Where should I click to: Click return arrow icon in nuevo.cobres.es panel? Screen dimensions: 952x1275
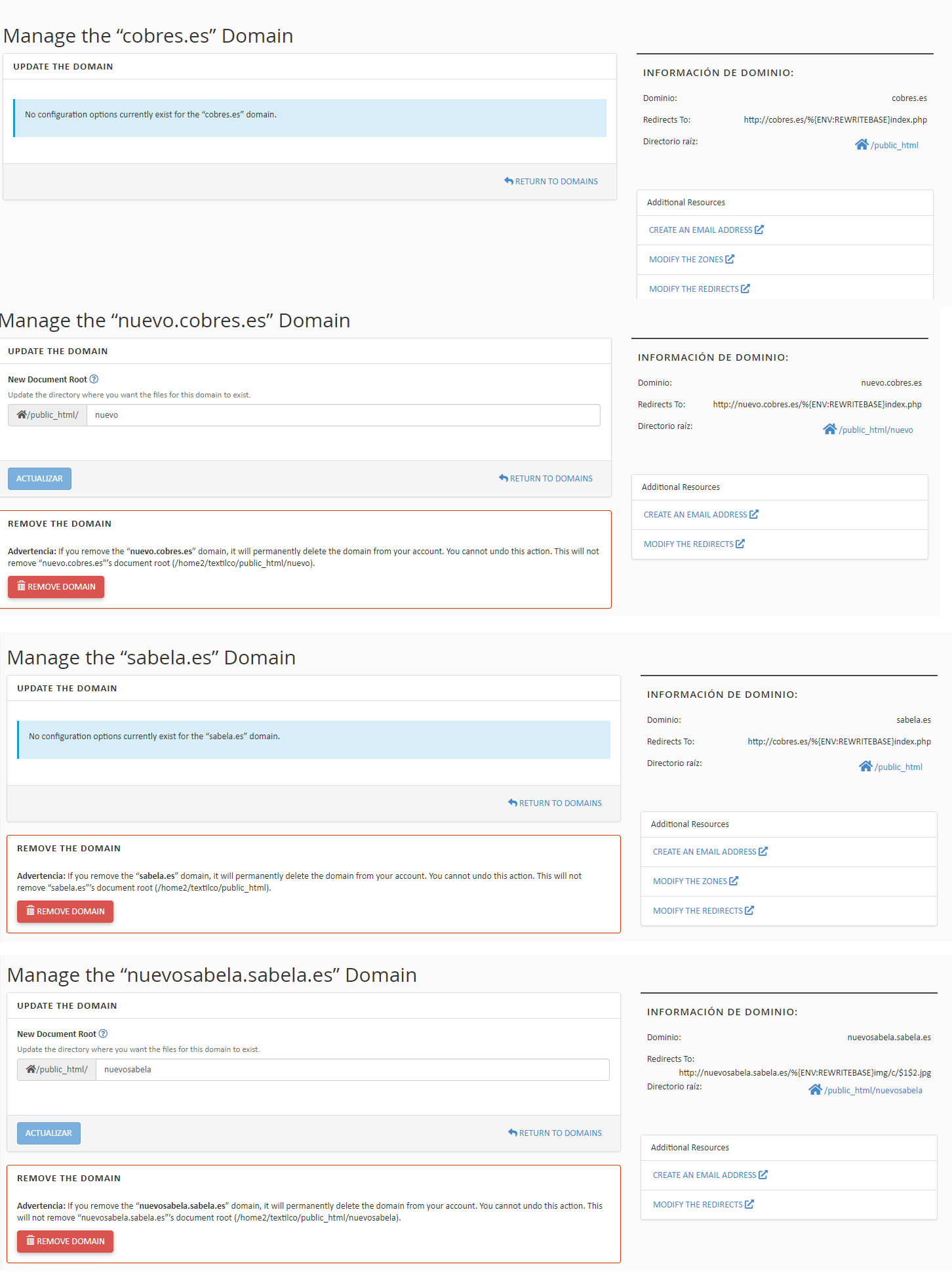(504, 478)
